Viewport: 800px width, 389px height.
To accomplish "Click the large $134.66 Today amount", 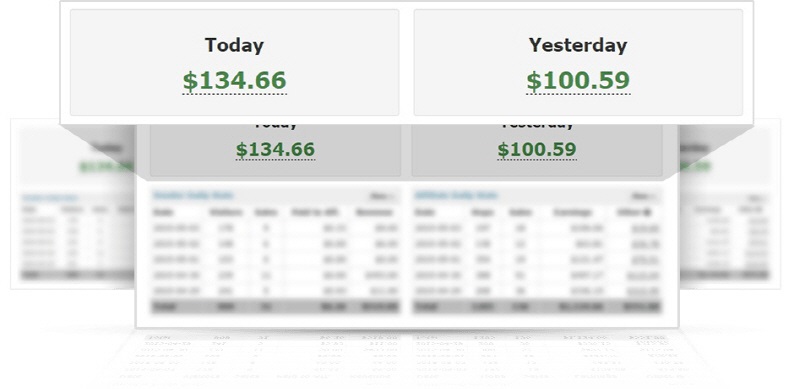I will coord(235,81).
